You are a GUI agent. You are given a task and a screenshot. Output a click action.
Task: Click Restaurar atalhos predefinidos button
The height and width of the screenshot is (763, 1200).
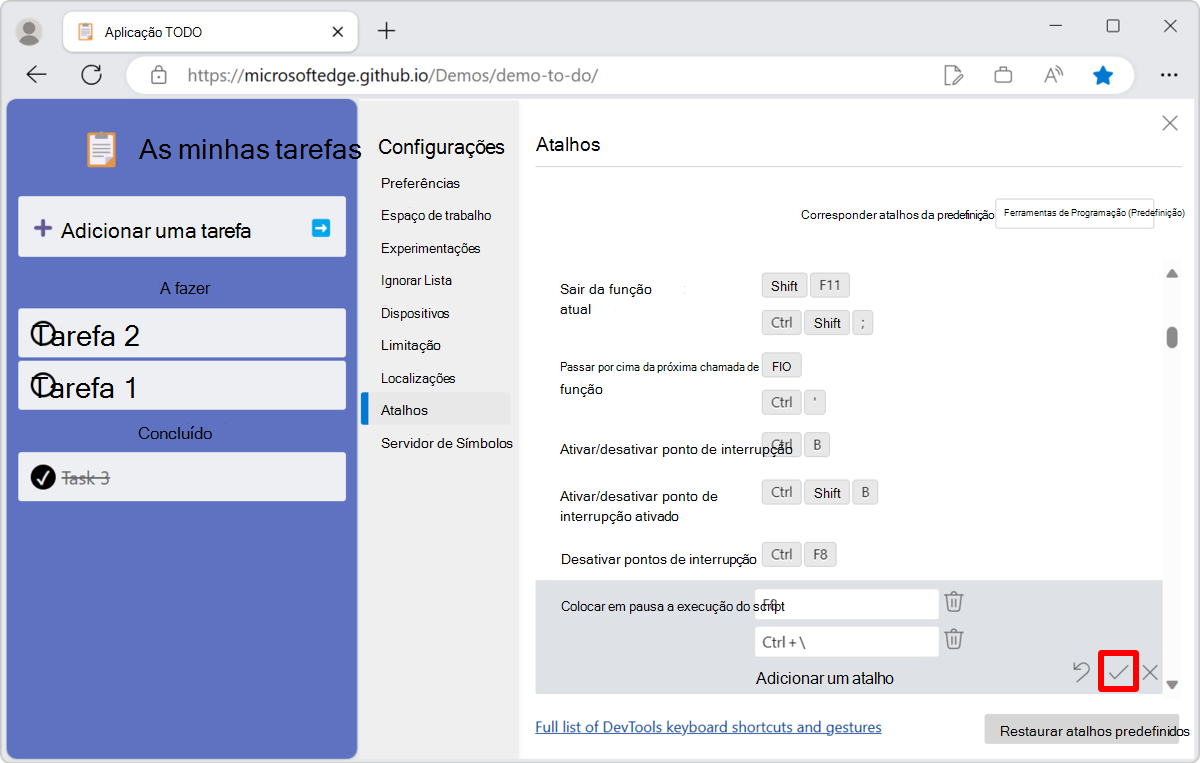click(x=1080, y=730)
